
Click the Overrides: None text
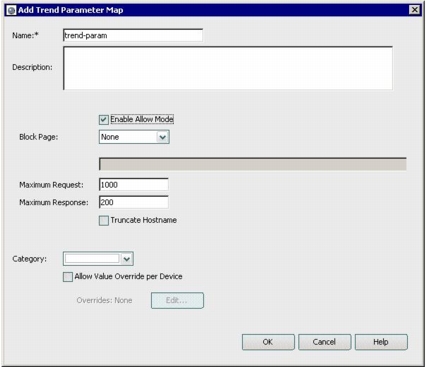pos(104,300)
